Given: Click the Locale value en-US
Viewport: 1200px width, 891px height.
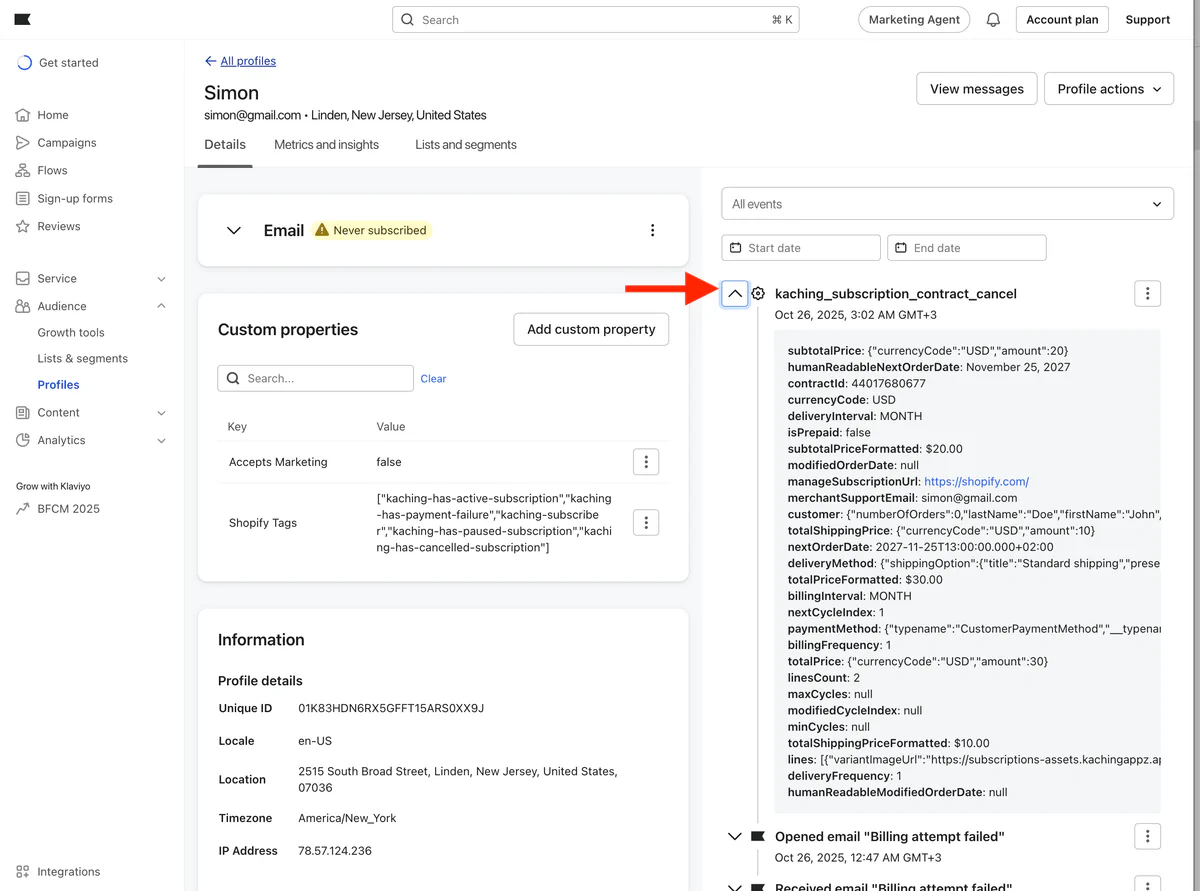Looking at the screenshot, I should tap(315, 741).
